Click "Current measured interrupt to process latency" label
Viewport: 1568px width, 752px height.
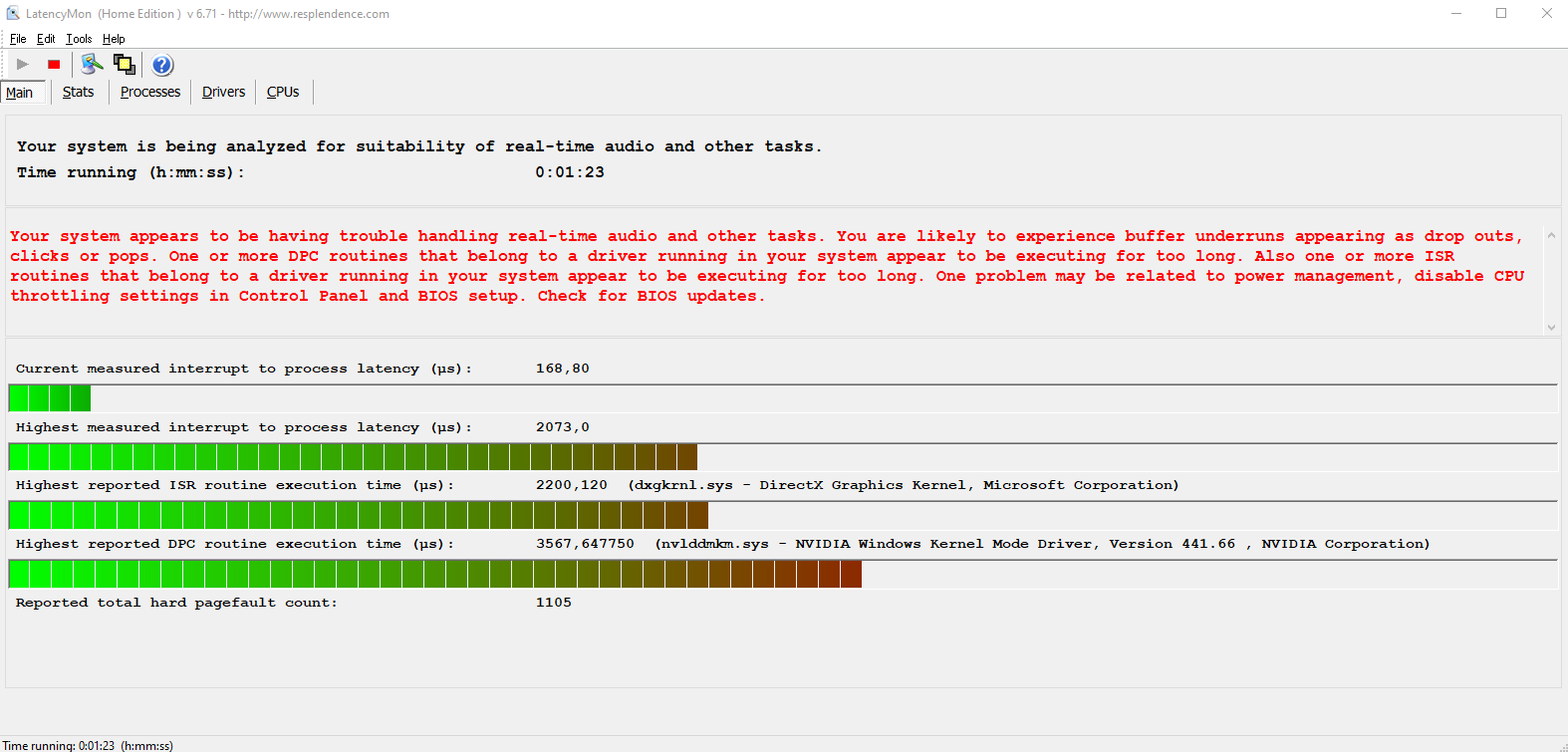(x=244, y=369)
